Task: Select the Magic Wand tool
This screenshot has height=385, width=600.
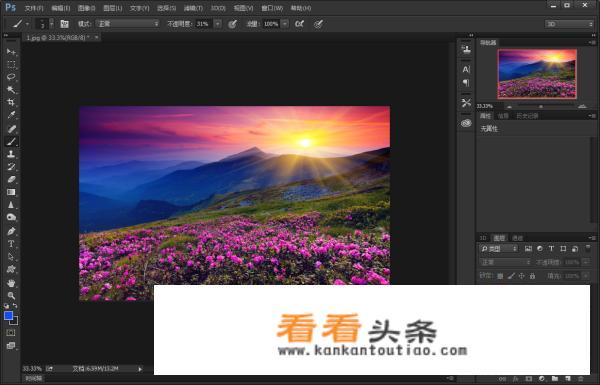Action: (x=11, y=90)
